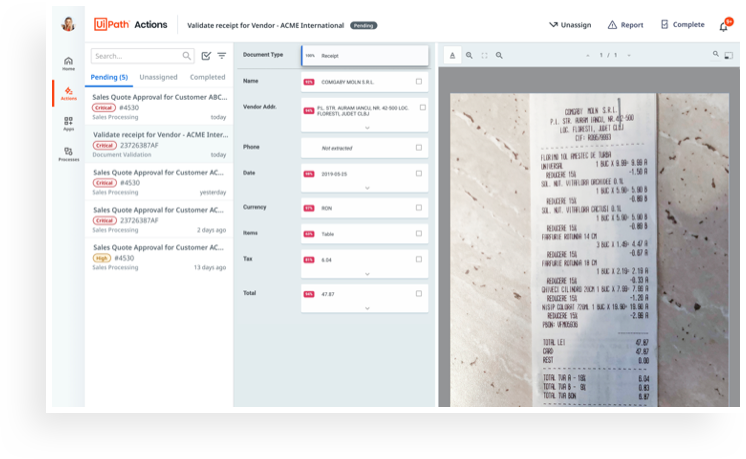746x459 pixels.
Task: Click the Complete button
Action: pyautogui.click(x=683, y=24)
